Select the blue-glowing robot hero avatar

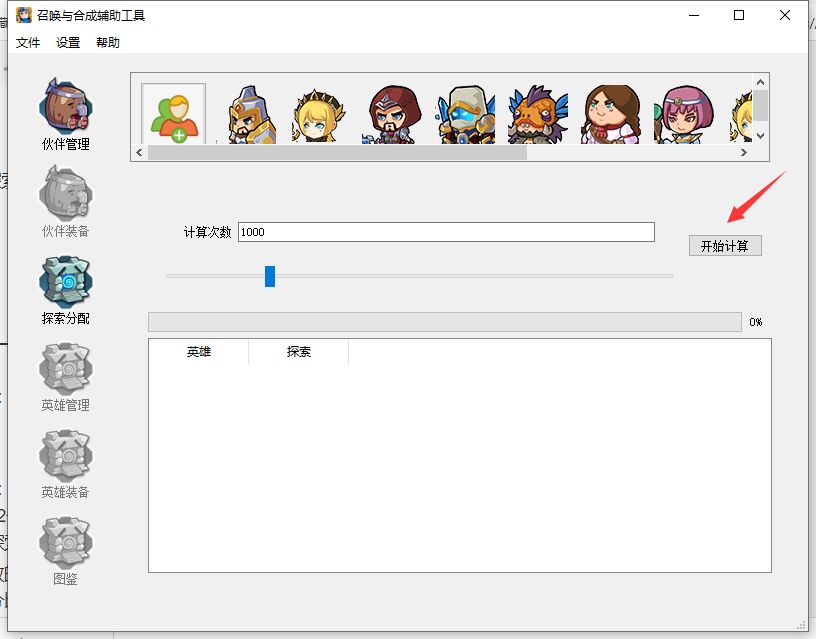pyautogui.click(x=466, y=114)
